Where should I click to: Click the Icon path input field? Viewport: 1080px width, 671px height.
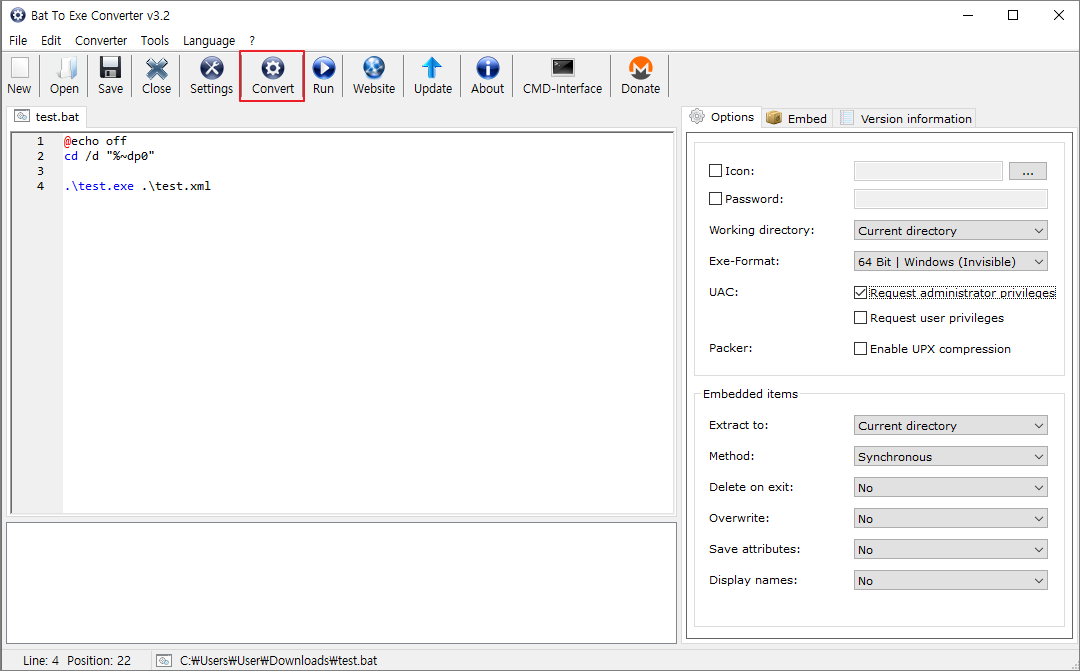pos(928,171)
